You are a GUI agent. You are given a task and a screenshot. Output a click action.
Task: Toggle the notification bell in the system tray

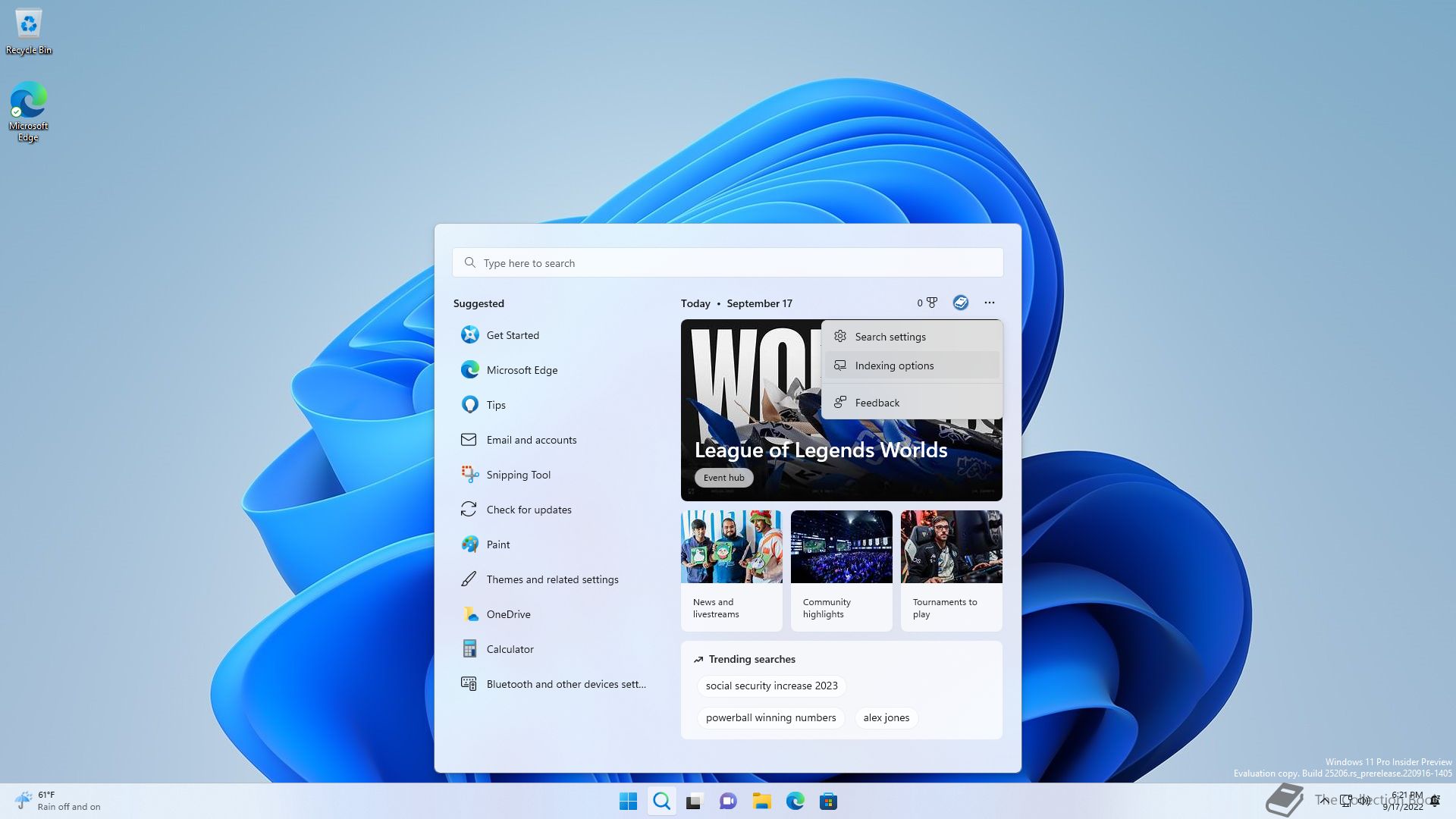(1436, 801)
